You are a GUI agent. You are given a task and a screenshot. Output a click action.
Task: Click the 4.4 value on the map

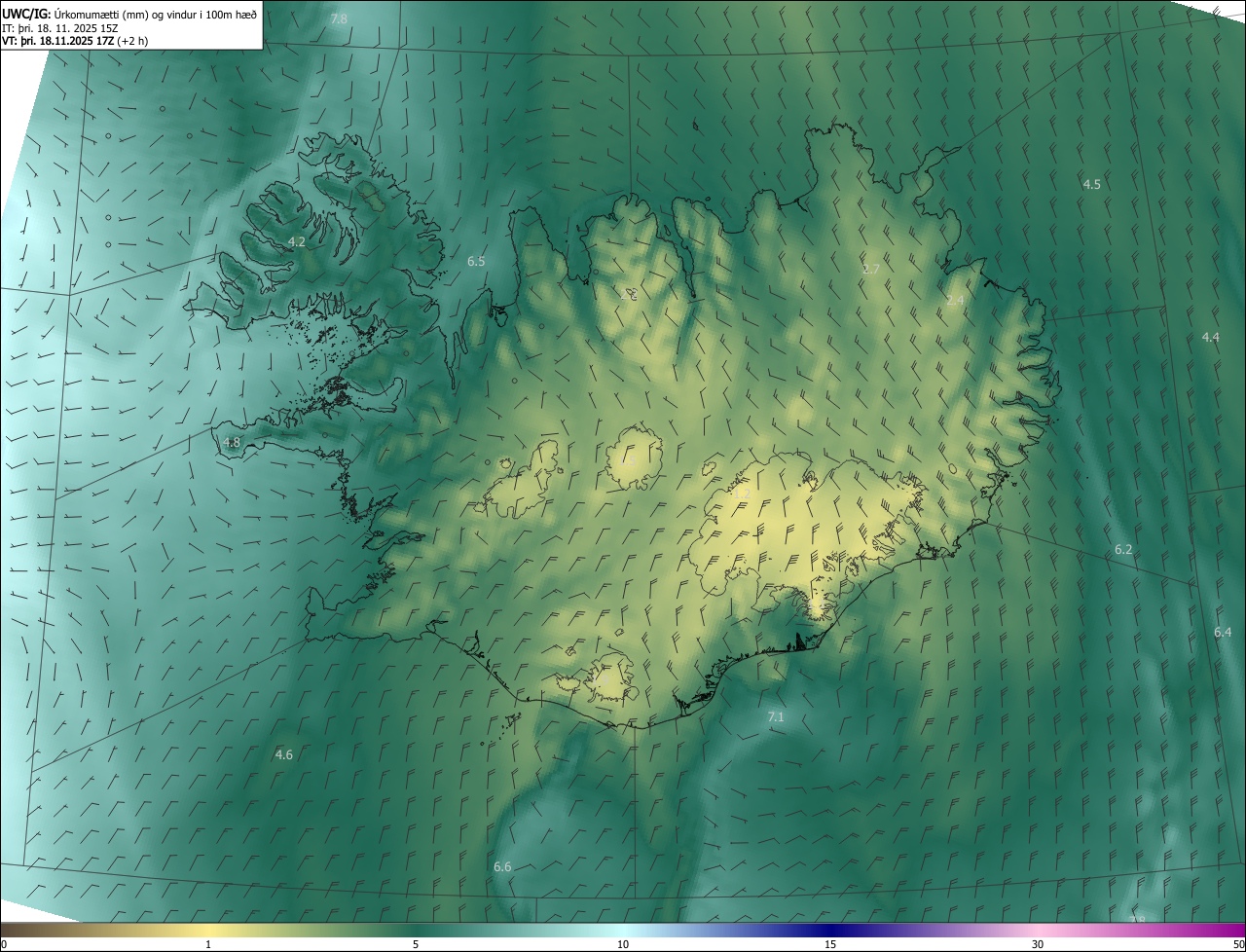point(1210,337)
